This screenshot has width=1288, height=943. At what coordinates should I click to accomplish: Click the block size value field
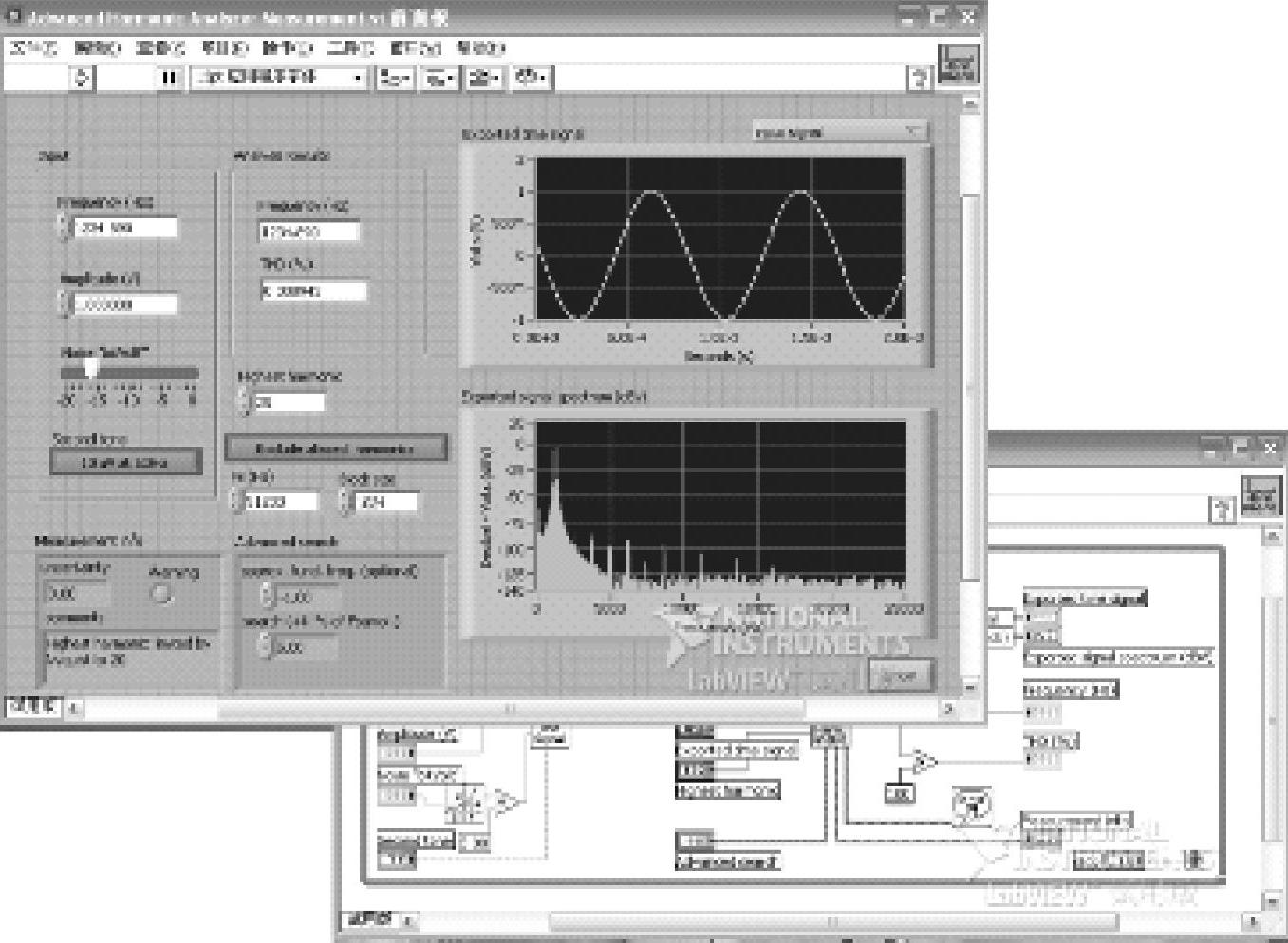point(386,501)
